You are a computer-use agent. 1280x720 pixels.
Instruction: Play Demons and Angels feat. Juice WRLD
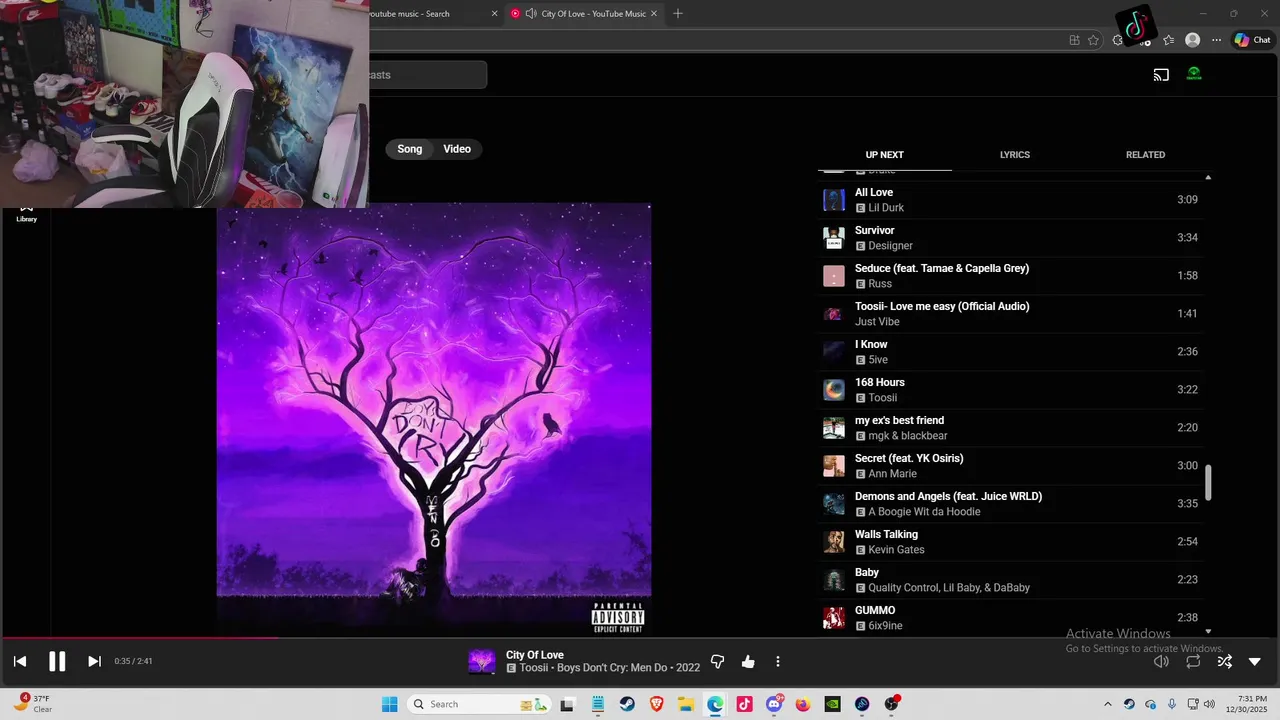tap(1012, 504)
